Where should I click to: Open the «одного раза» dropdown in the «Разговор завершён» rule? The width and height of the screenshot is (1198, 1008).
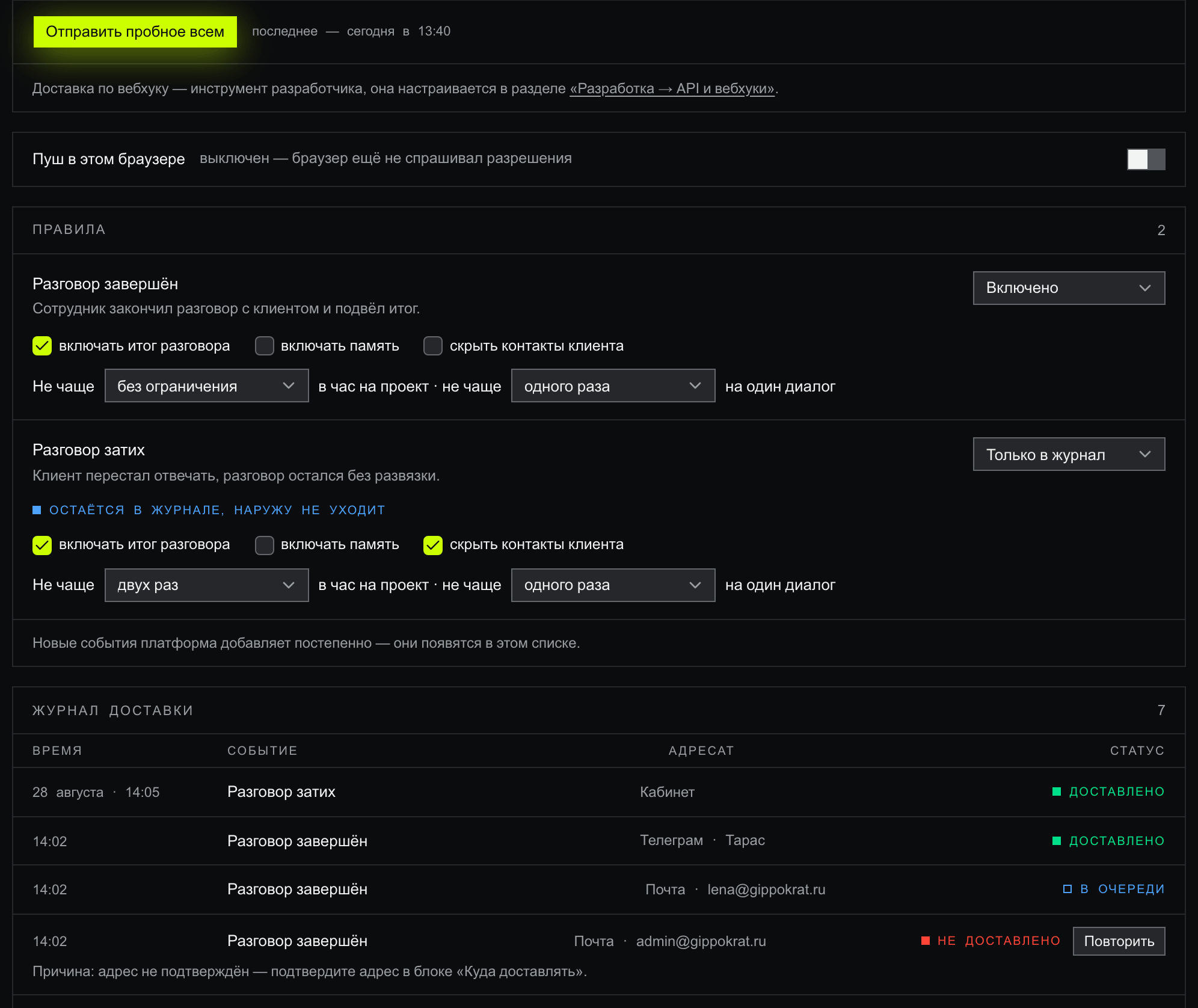click(613, 386)
